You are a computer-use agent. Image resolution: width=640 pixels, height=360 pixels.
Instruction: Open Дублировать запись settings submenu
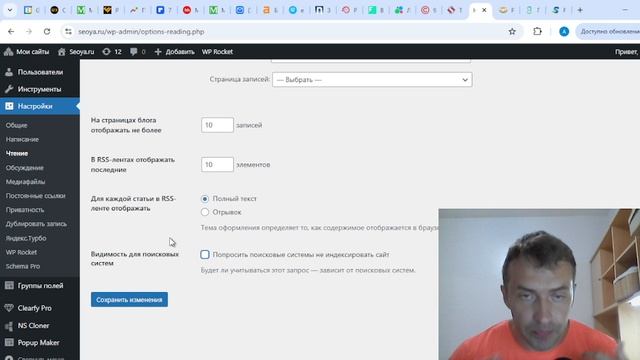pos(36,224)
